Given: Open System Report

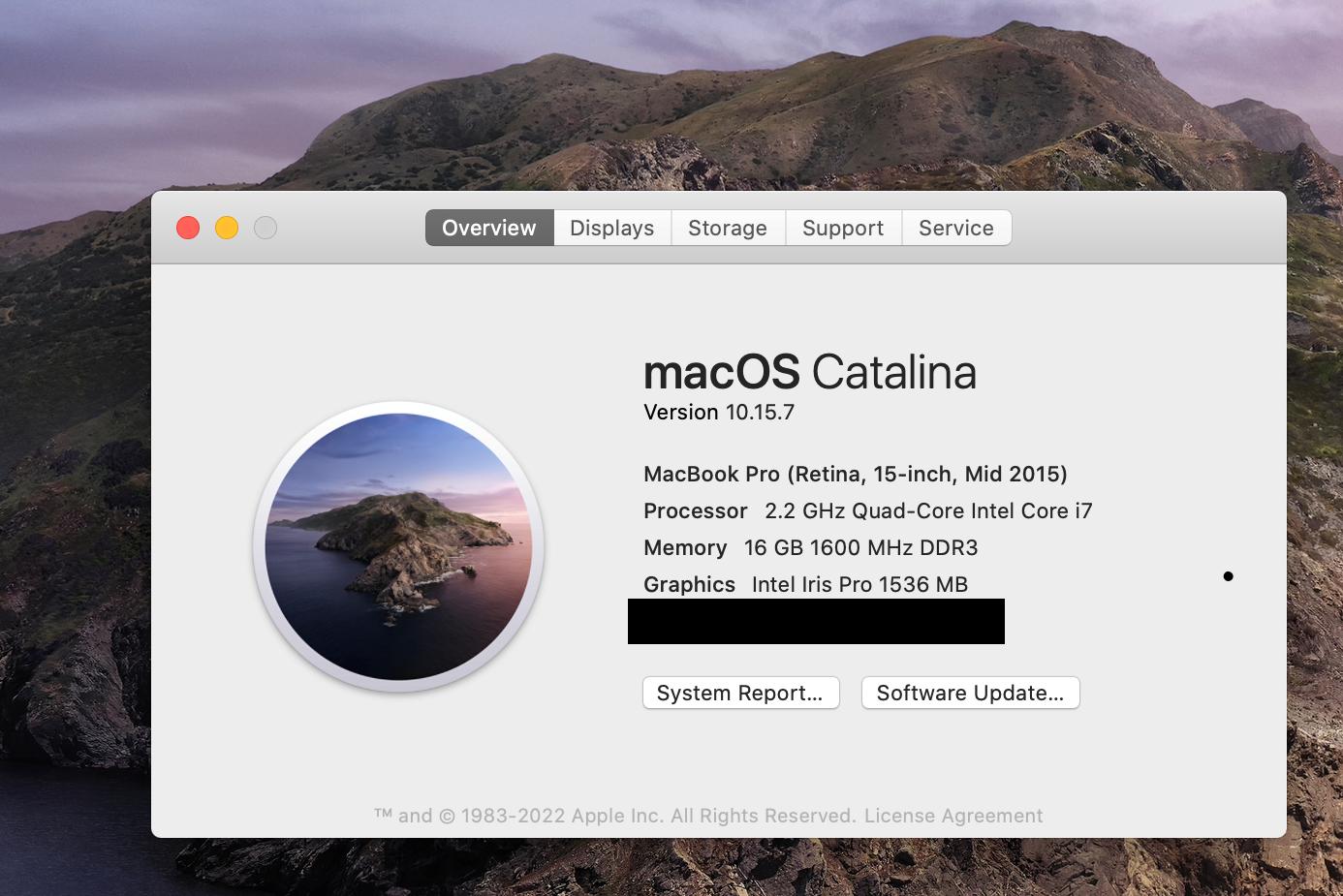Looking at the screenshot, I should tap(740, 693).
